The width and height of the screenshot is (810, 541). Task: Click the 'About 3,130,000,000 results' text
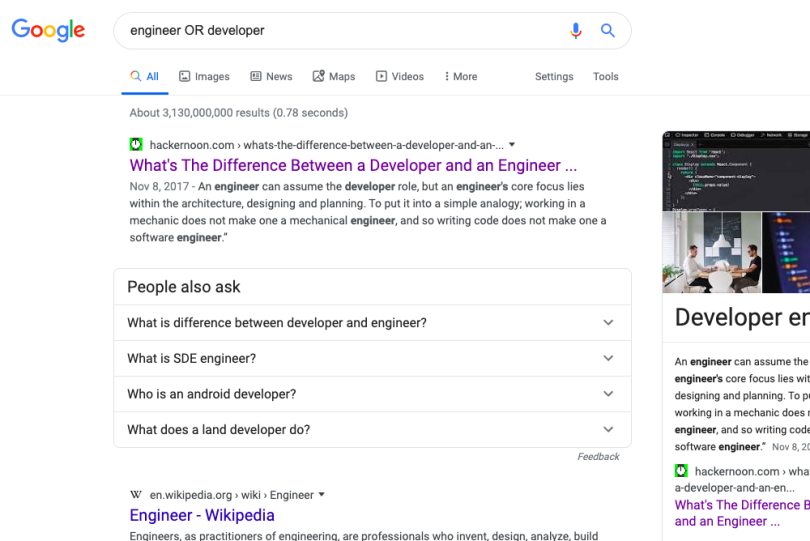(x=239, y=113)
